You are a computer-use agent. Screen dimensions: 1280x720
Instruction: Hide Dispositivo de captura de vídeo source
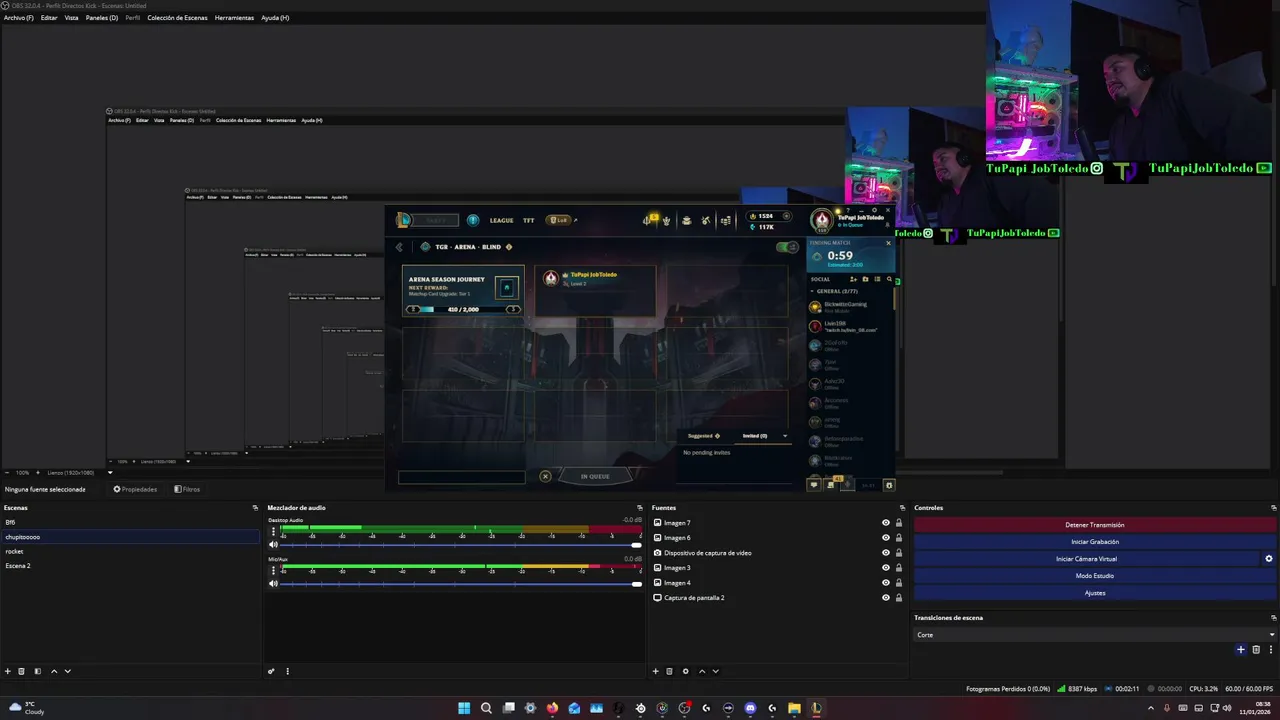[885, 553]
